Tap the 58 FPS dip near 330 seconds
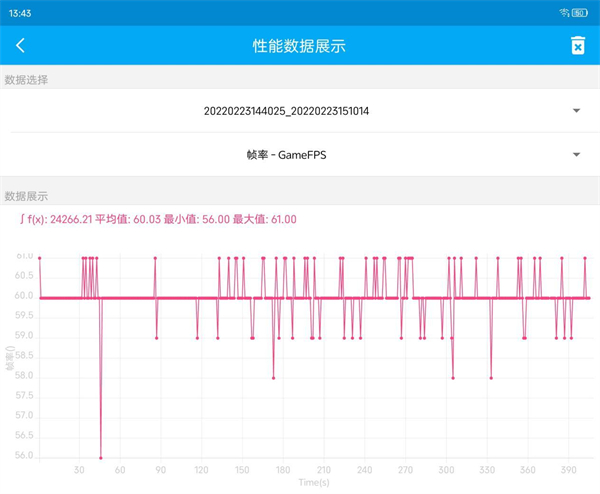 (x=491, y=377)
